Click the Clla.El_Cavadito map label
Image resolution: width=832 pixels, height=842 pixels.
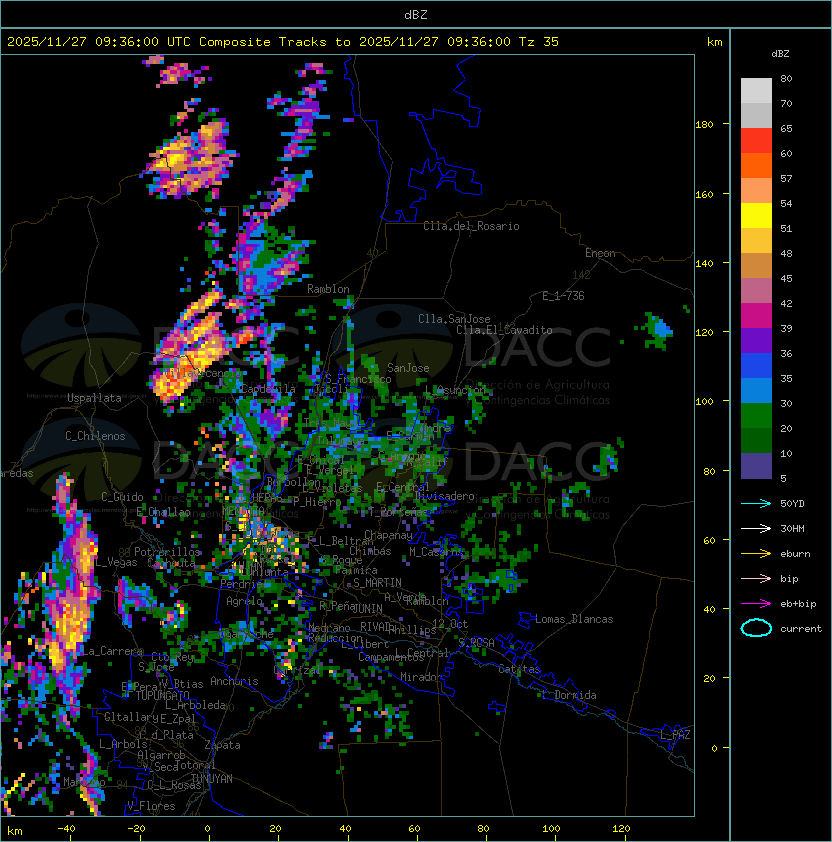pyautogui.click(x=504, y=330)
